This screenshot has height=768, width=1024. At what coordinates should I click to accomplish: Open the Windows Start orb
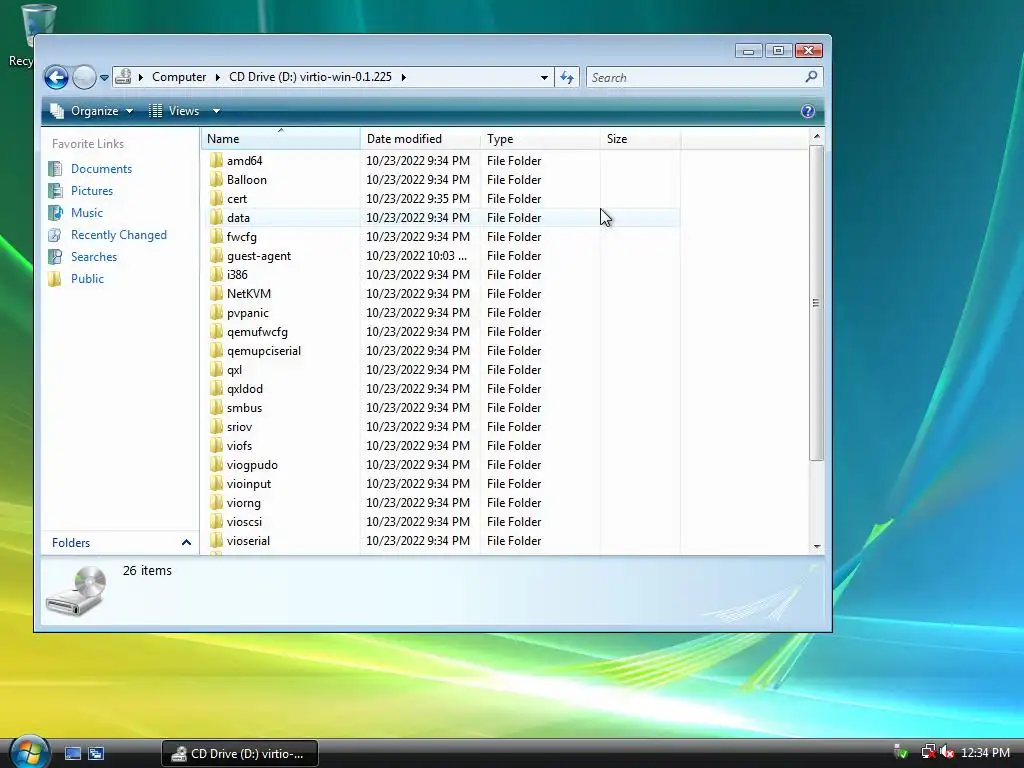(28, 751)
